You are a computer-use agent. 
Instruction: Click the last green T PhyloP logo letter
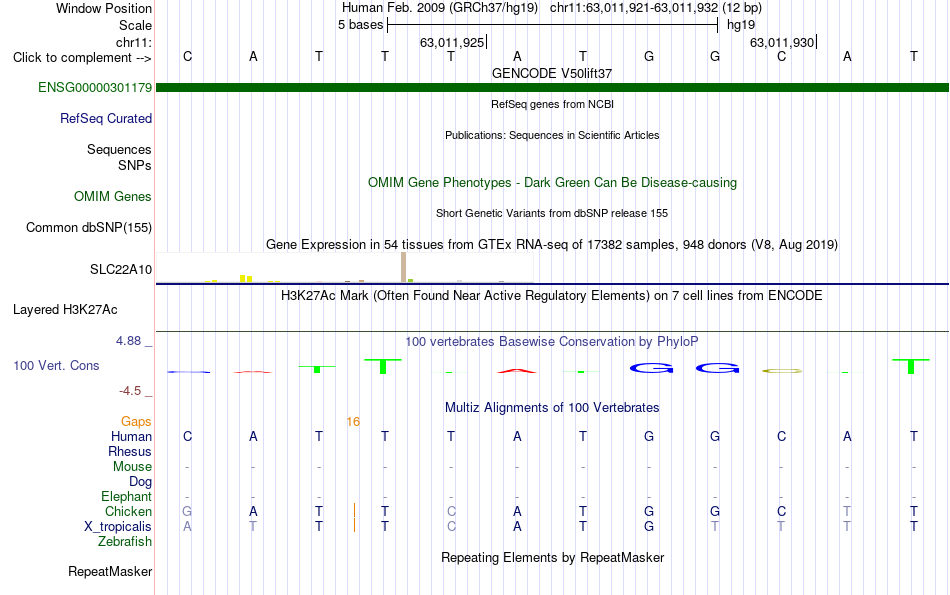(x=911, y=366)
